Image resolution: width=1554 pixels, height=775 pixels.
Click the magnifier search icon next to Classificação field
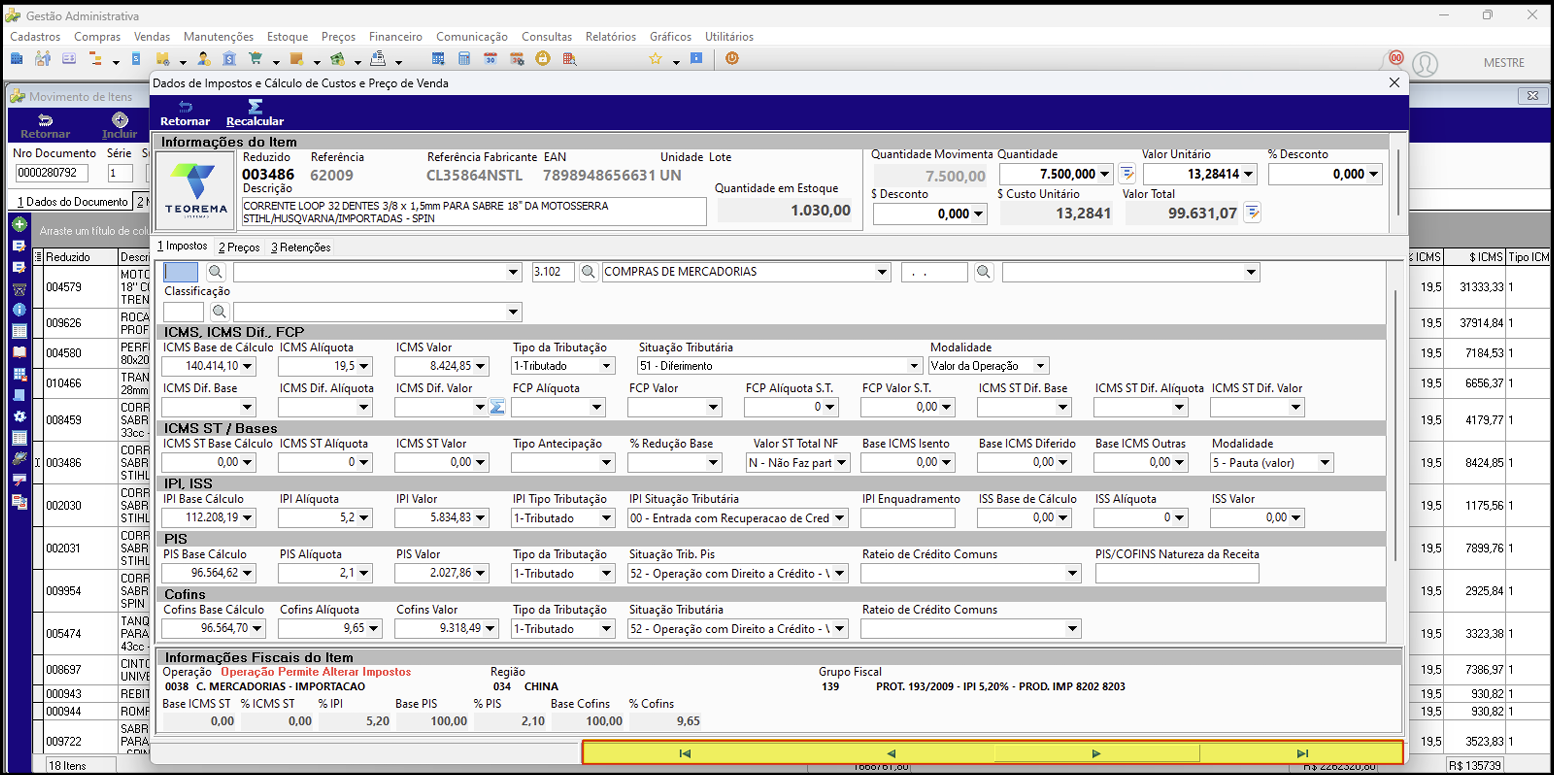point(219,312)
